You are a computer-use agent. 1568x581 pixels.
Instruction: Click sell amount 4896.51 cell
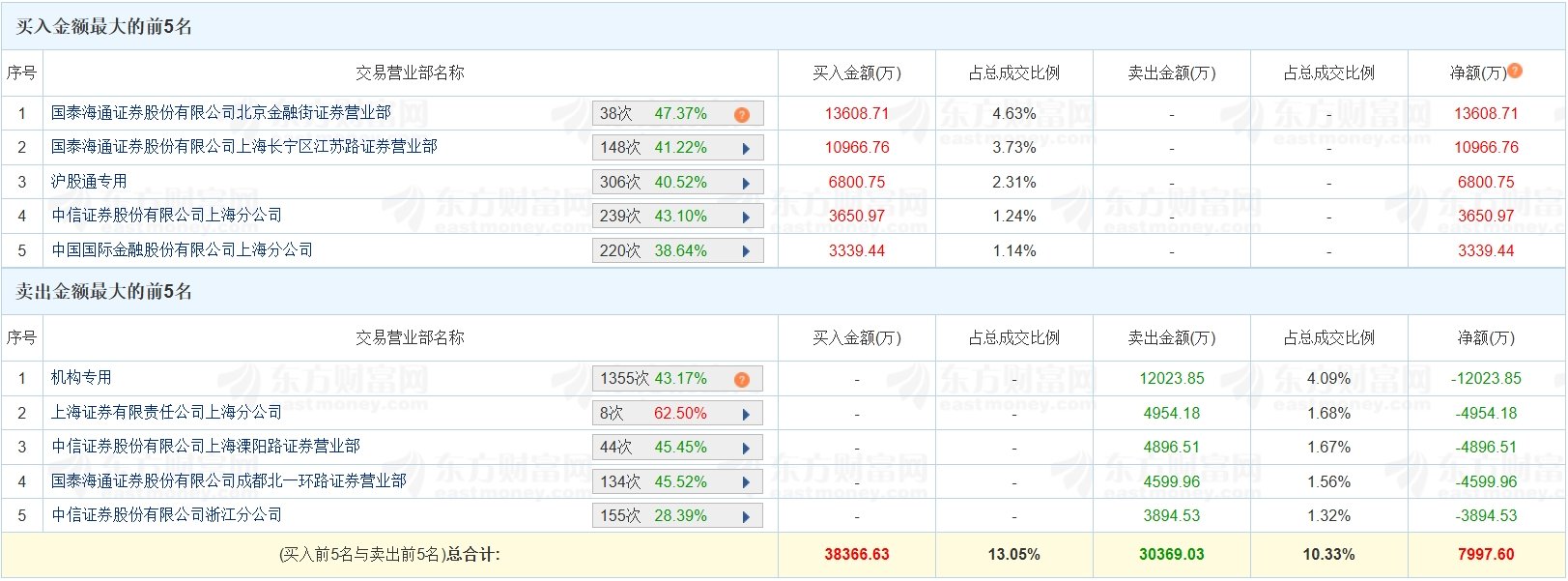pos(1172,448)
